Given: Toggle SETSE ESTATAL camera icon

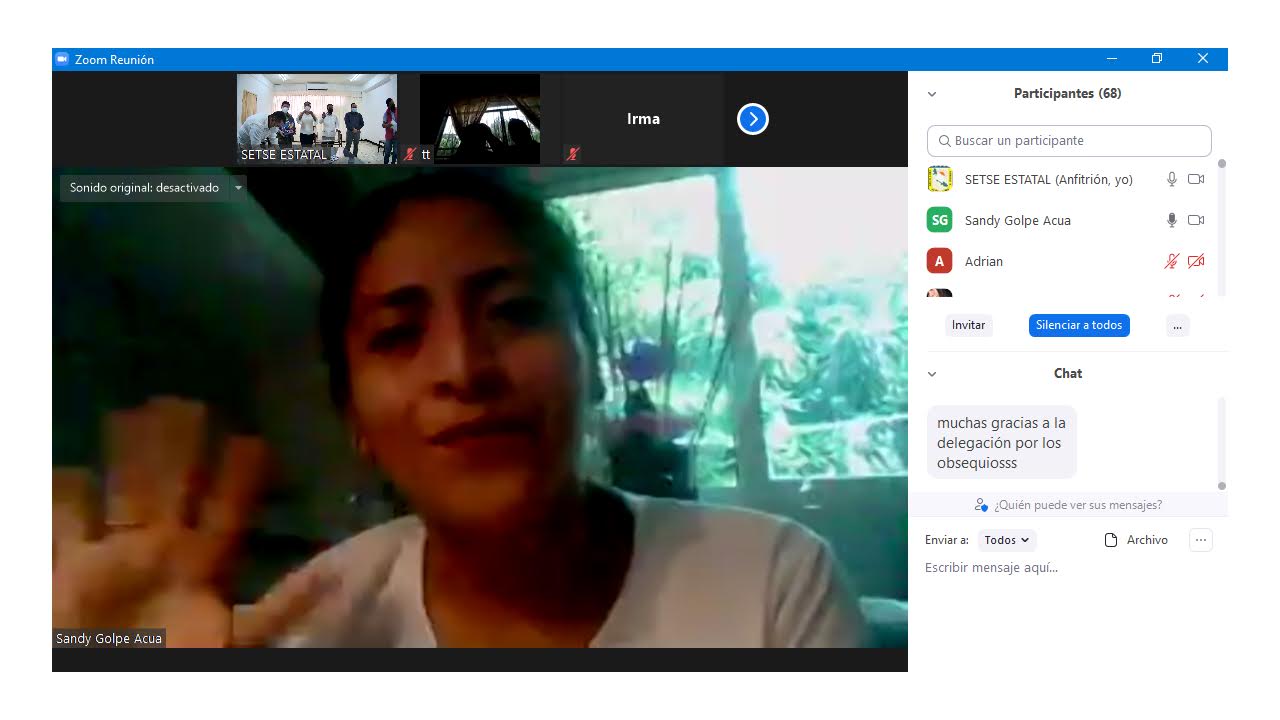Looking at the screenshot, I should click(1196, 179).
